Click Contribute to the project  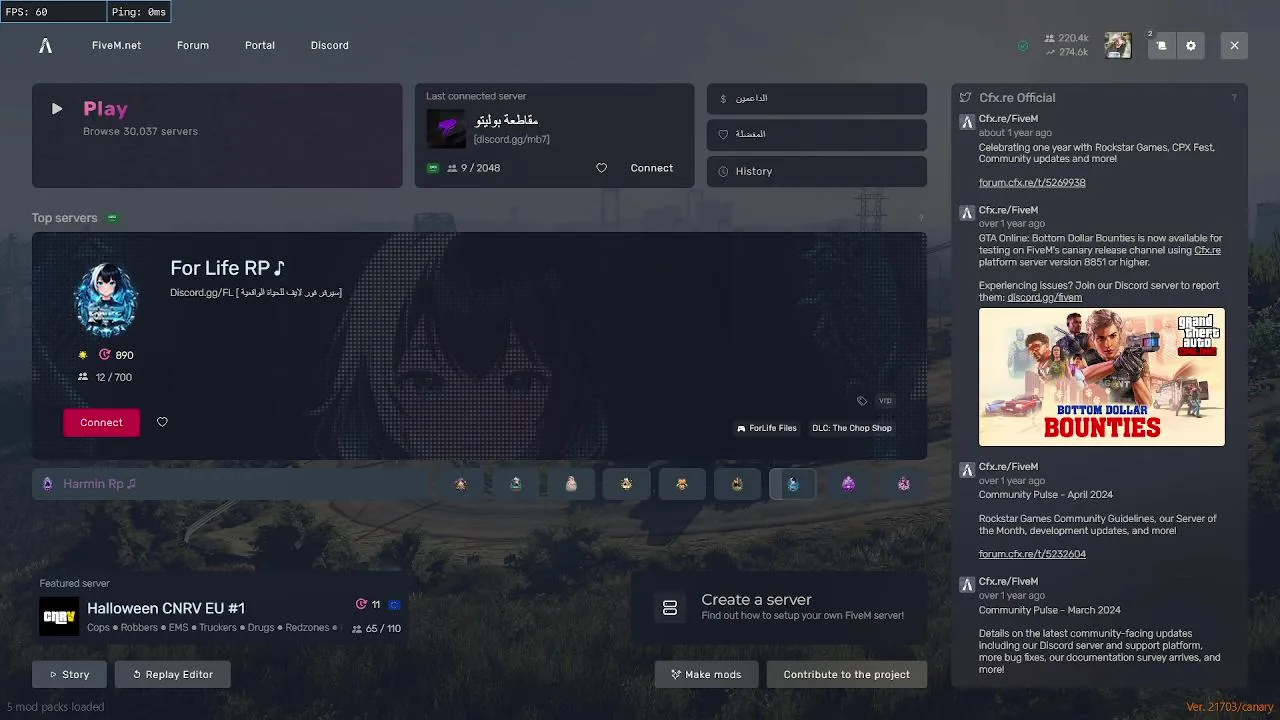(x=846, y=674)
